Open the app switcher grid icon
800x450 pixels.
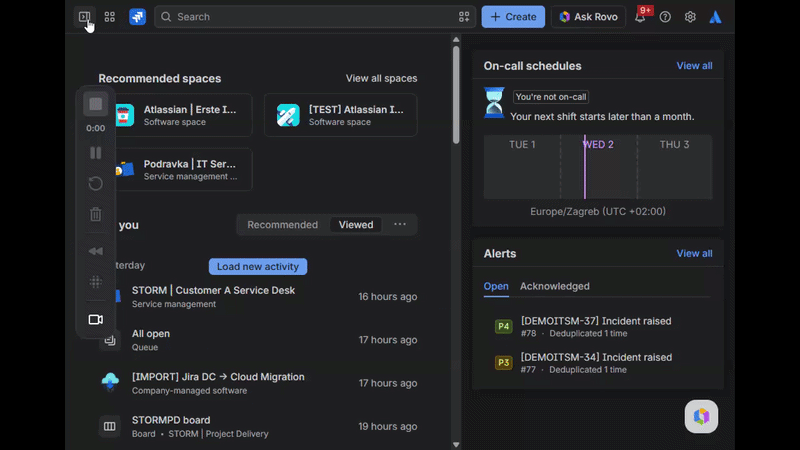[110, 17]
